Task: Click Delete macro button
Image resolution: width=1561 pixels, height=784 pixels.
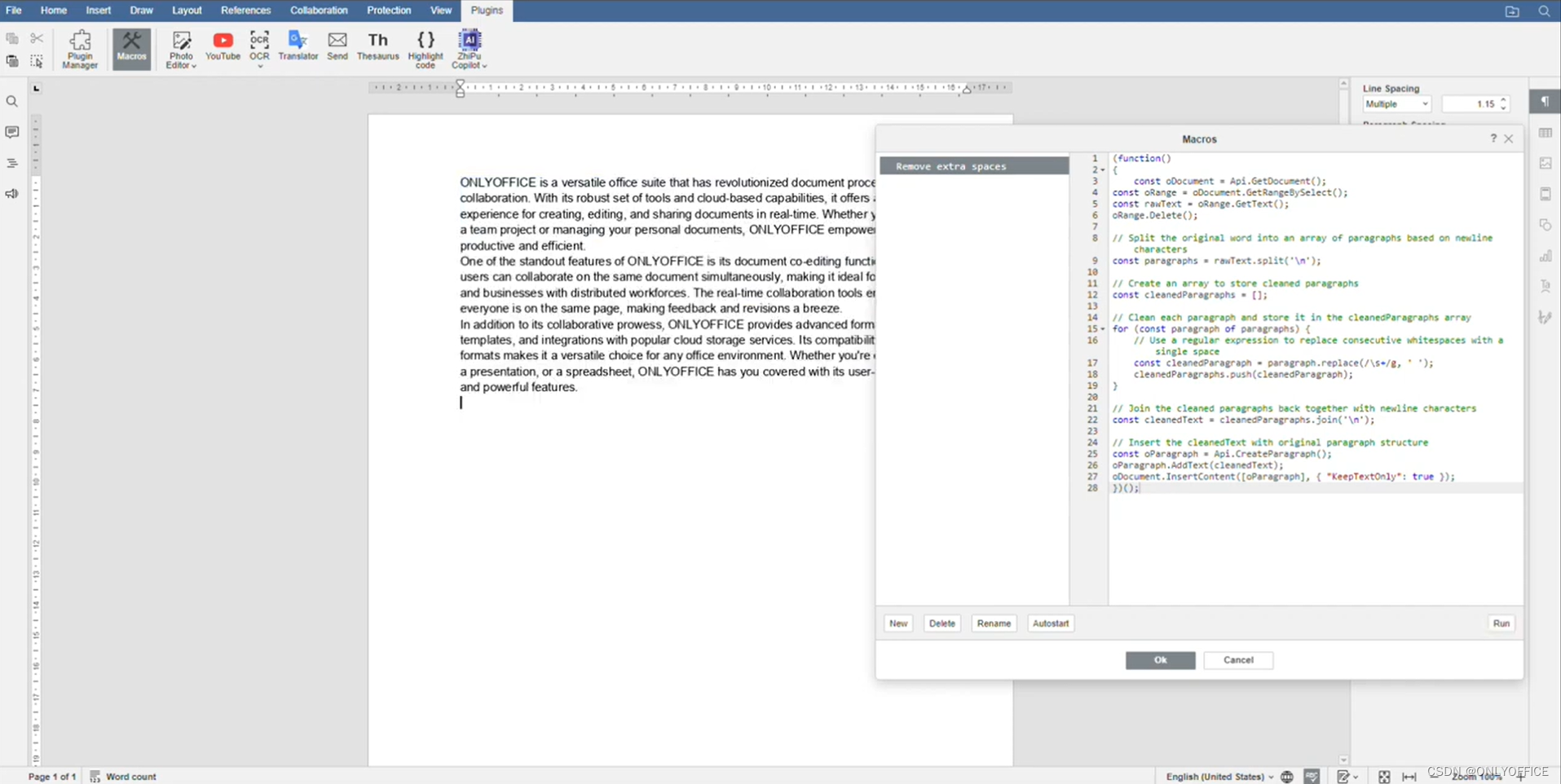Action: pos(941,623)
